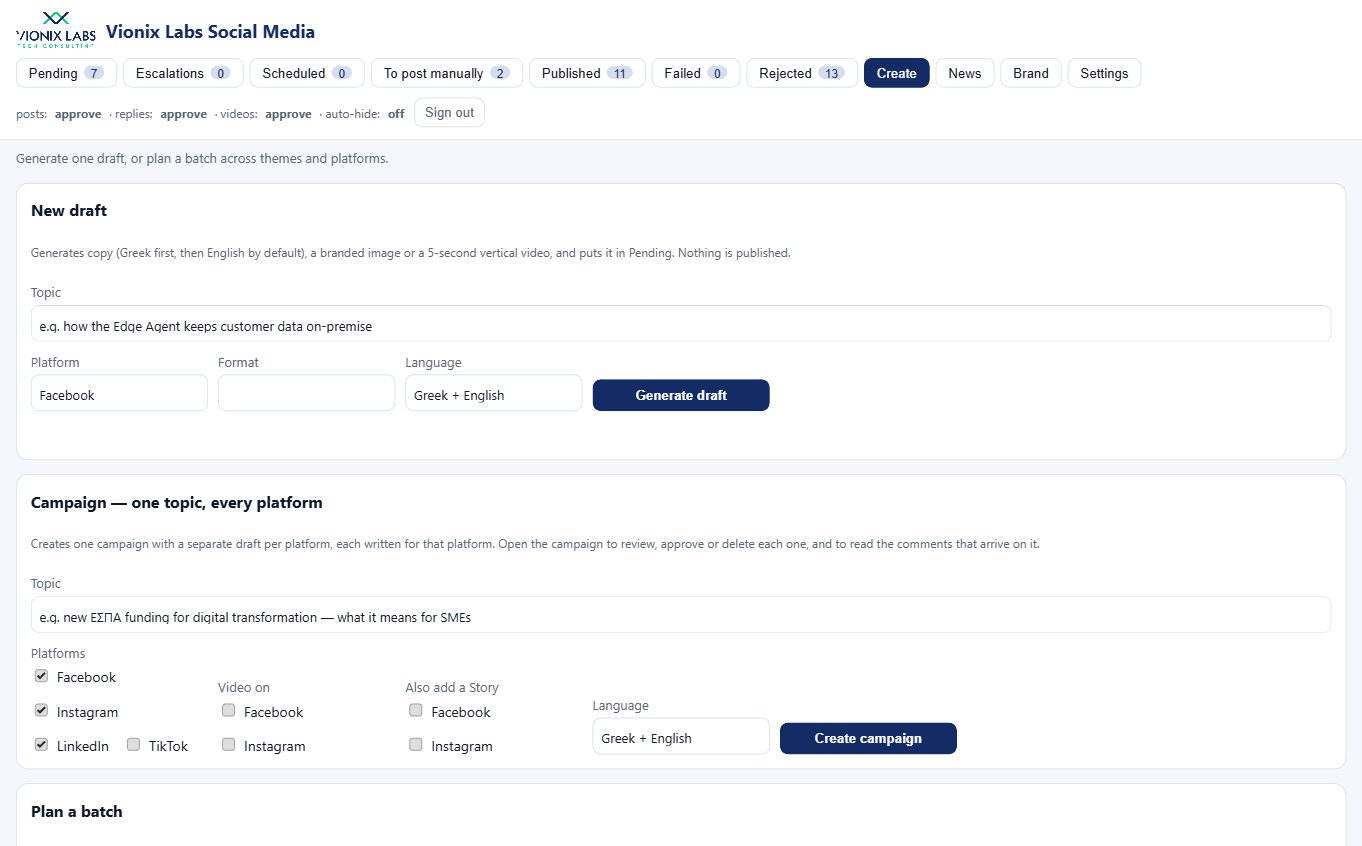The height and width of the screenshot is (846, 1362).
Task: Click the Create campaign button
Action: point(868,739)
